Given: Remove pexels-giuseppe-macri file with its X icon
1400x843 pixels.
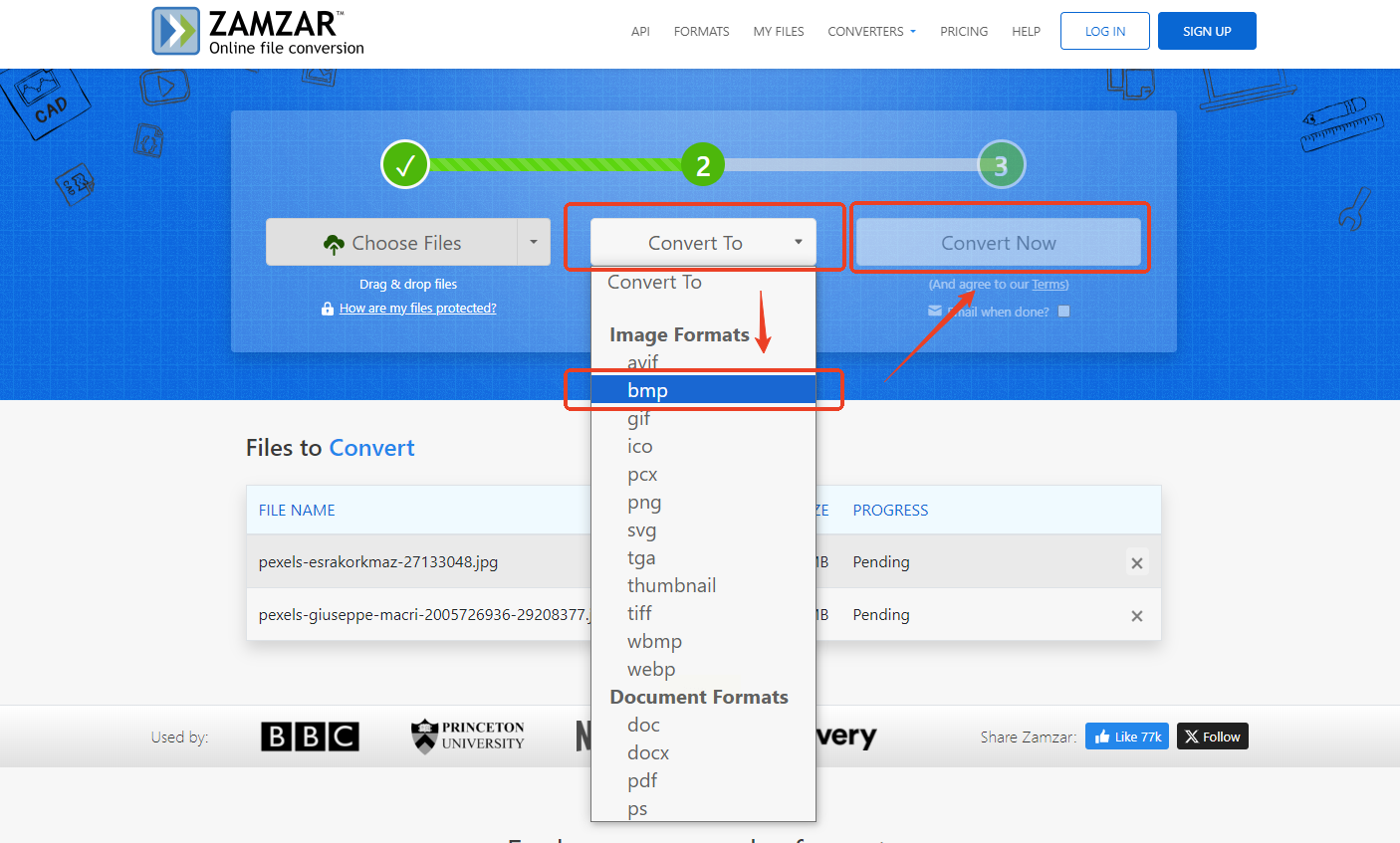Looking at the screenshot, I should (x=1136, y=616).
